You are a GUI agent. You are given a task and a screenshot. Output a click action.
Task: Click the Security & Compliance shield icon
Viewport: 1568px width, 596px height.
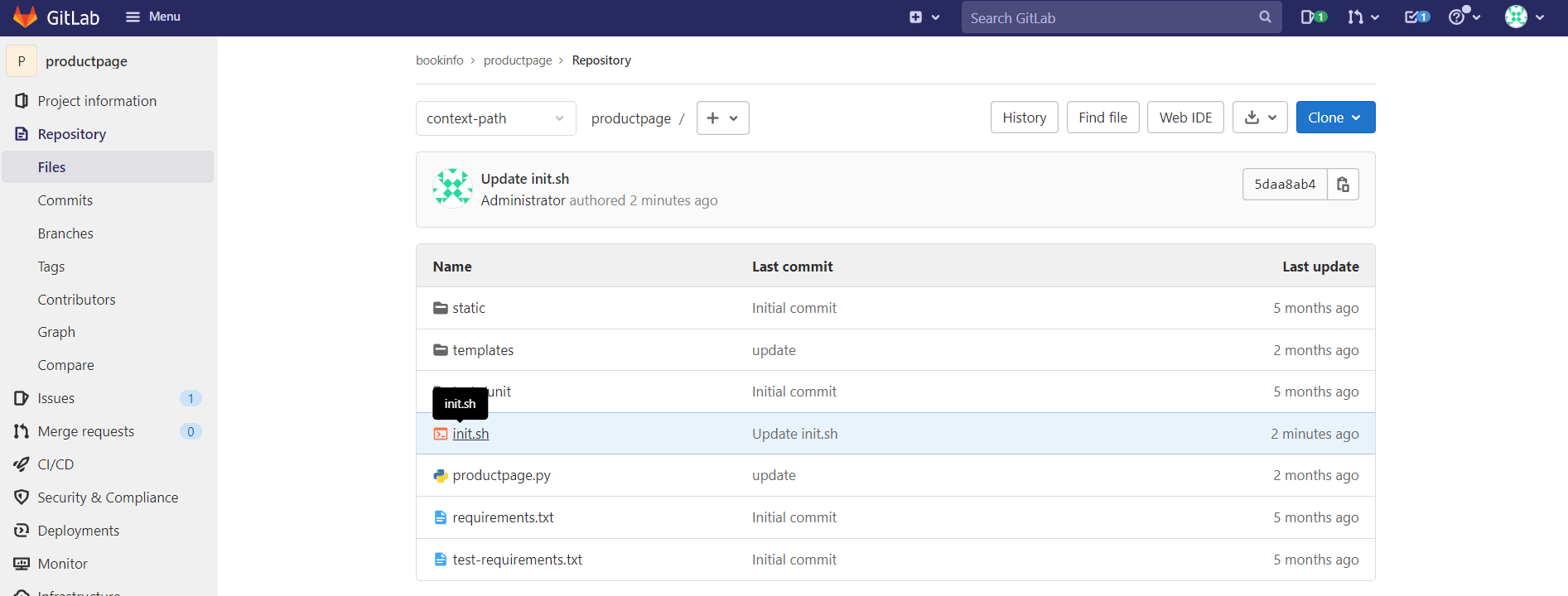tap(22, 497)
